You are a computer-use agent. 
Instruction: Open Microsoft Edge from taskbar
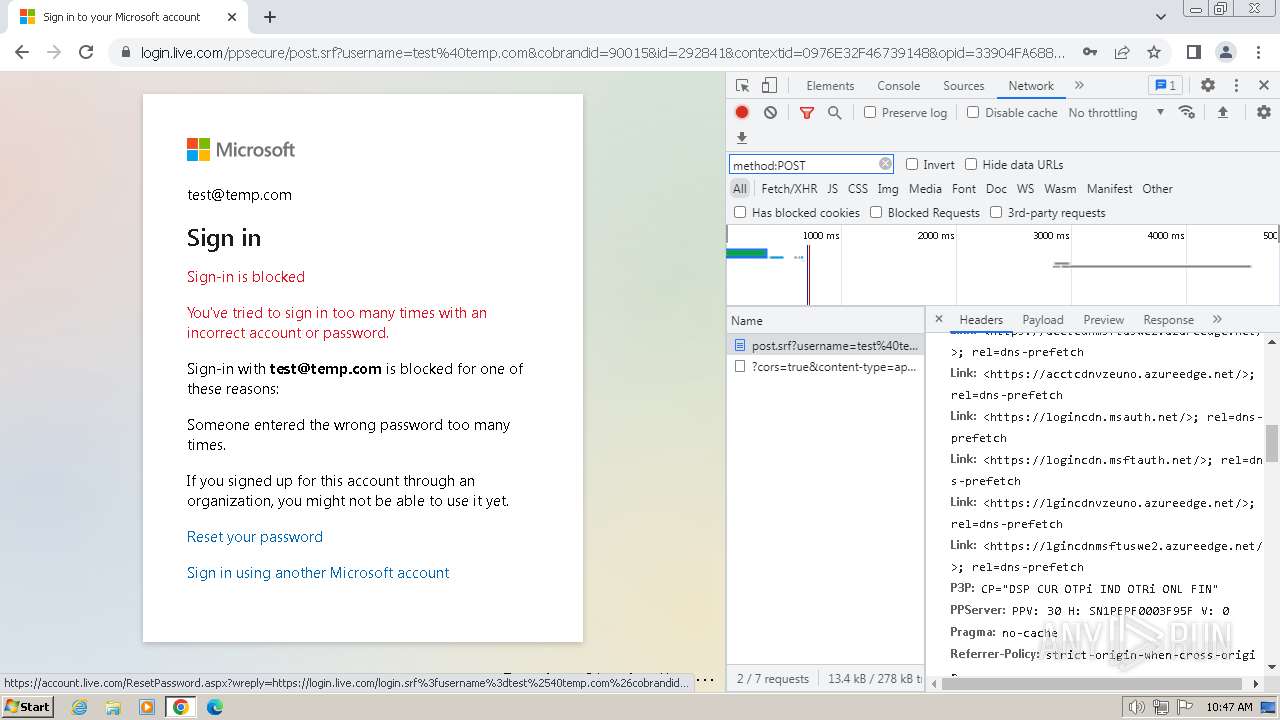tap(215, 707)
